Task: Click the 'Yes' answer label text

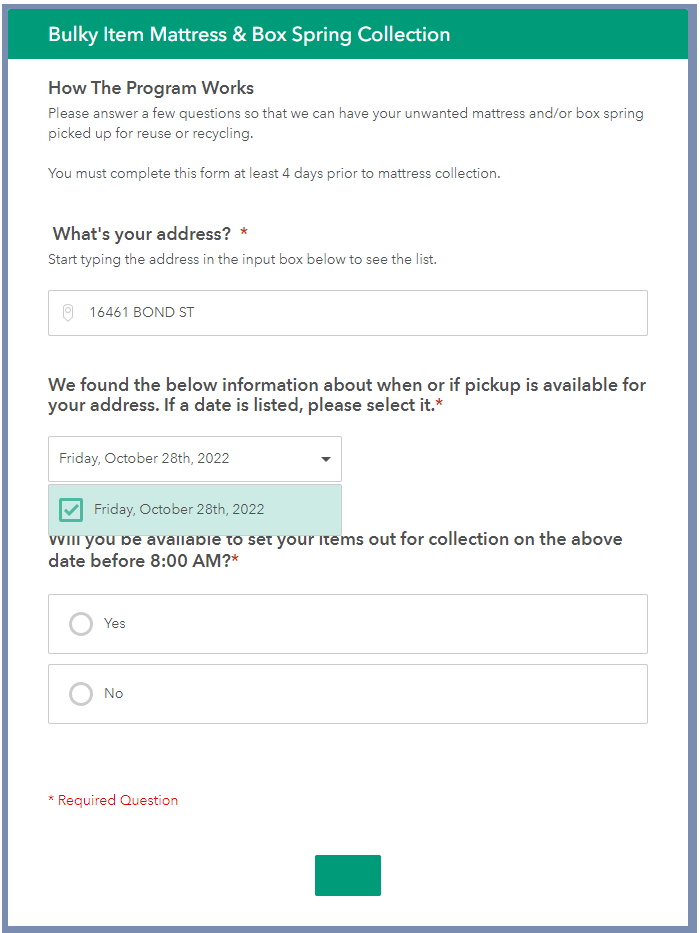Action: tap(115, 624)
